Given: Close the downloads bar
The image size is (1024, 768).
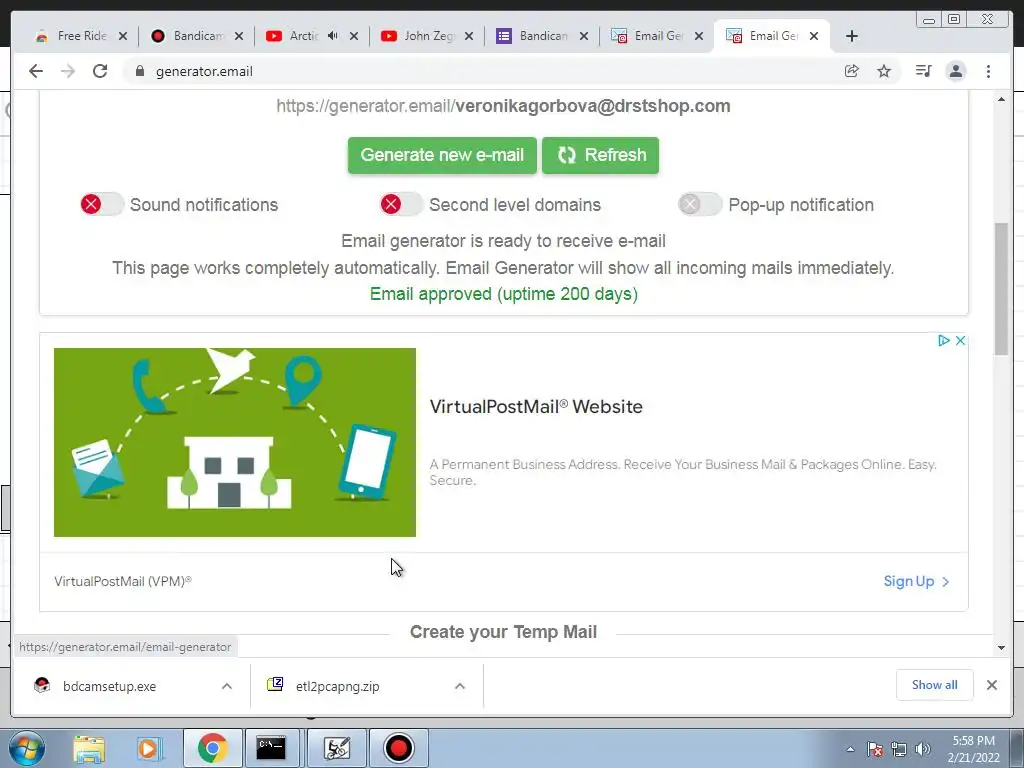Looking at the screenshot, I should click(x=991, y=685).
